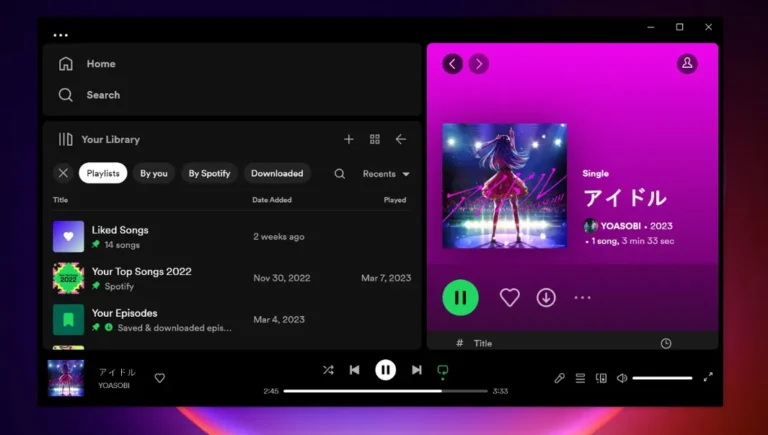Click the 3:33 total time label
Viewport: 768px width, 435px height.
pyautogui.click(x=500, y=391)
